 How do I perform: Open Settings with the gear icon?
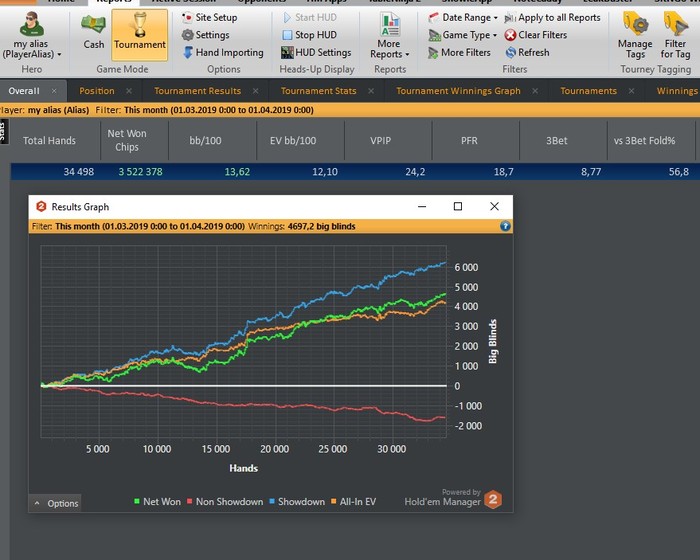[205, 35]
